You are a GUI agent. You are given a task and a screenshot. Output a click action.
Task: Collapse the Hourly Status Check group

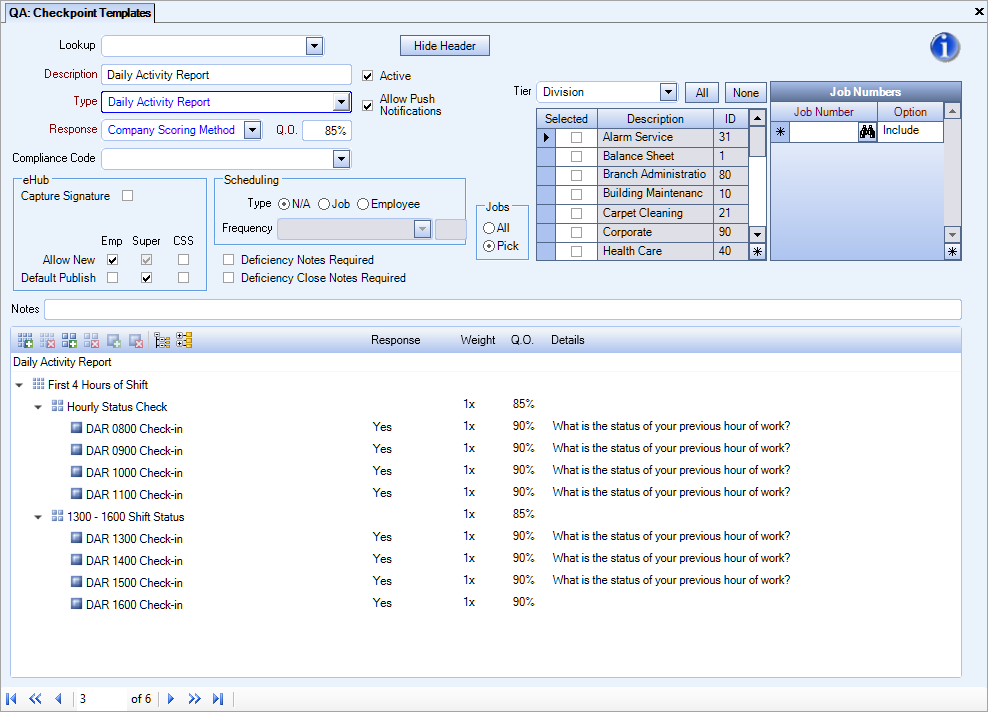click(x=38, y=406)
